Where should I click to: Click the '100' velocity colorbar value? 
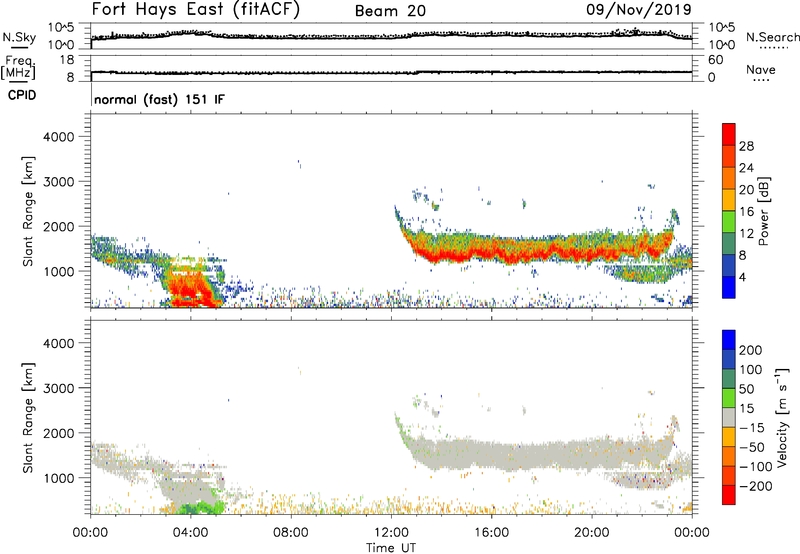tap(751, 370)
